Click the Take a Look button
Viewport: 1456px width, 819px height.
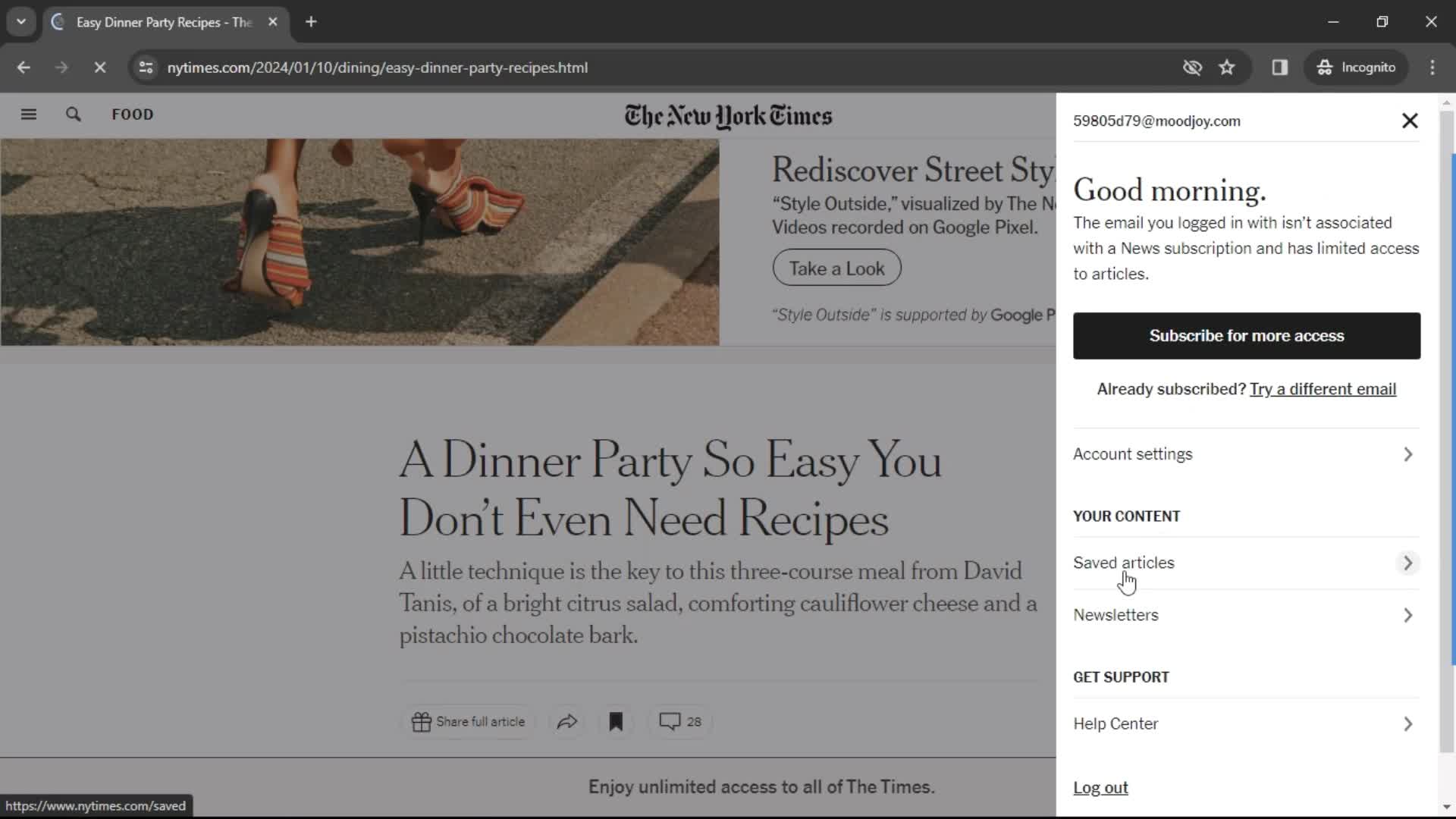tap(836, 268)
